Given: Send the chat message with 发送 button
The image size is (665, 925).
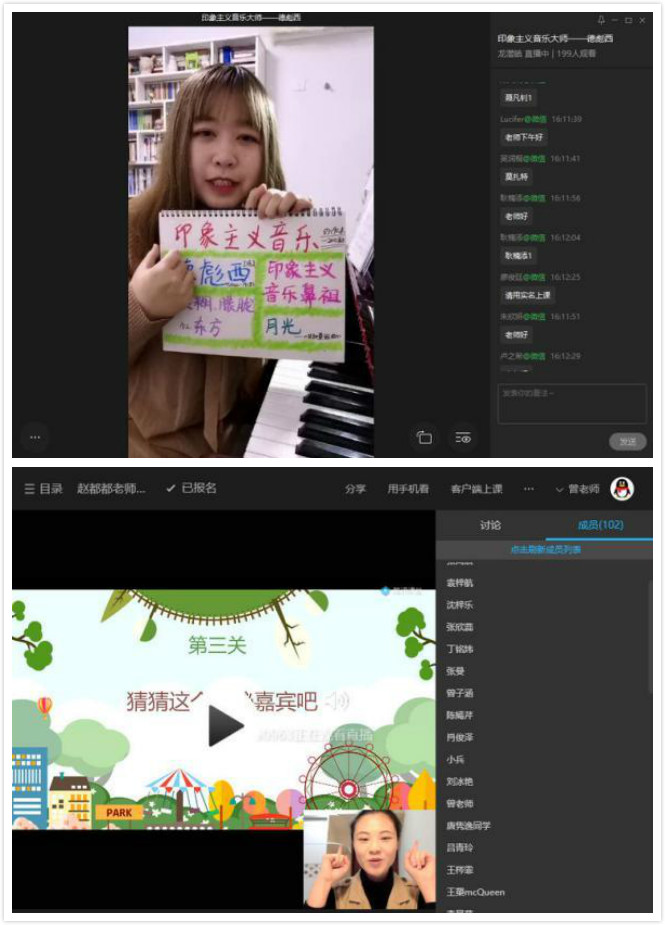Looking at the screenshot, I should click(x=627, y=441).
